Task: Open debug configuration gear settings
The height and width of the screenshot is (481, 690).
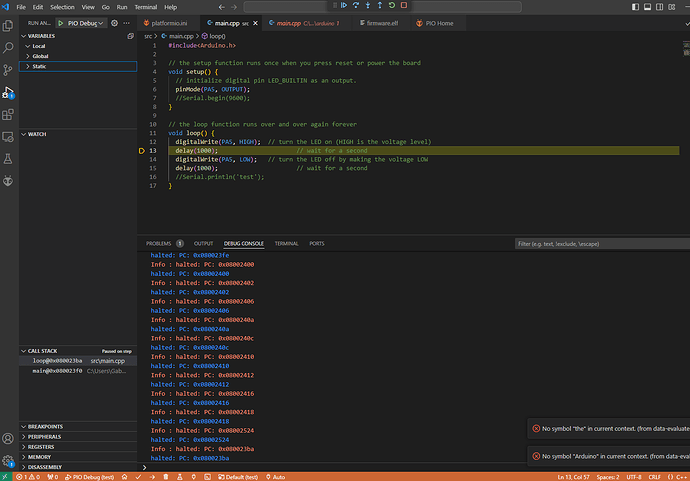Action: tap(114, 22)
